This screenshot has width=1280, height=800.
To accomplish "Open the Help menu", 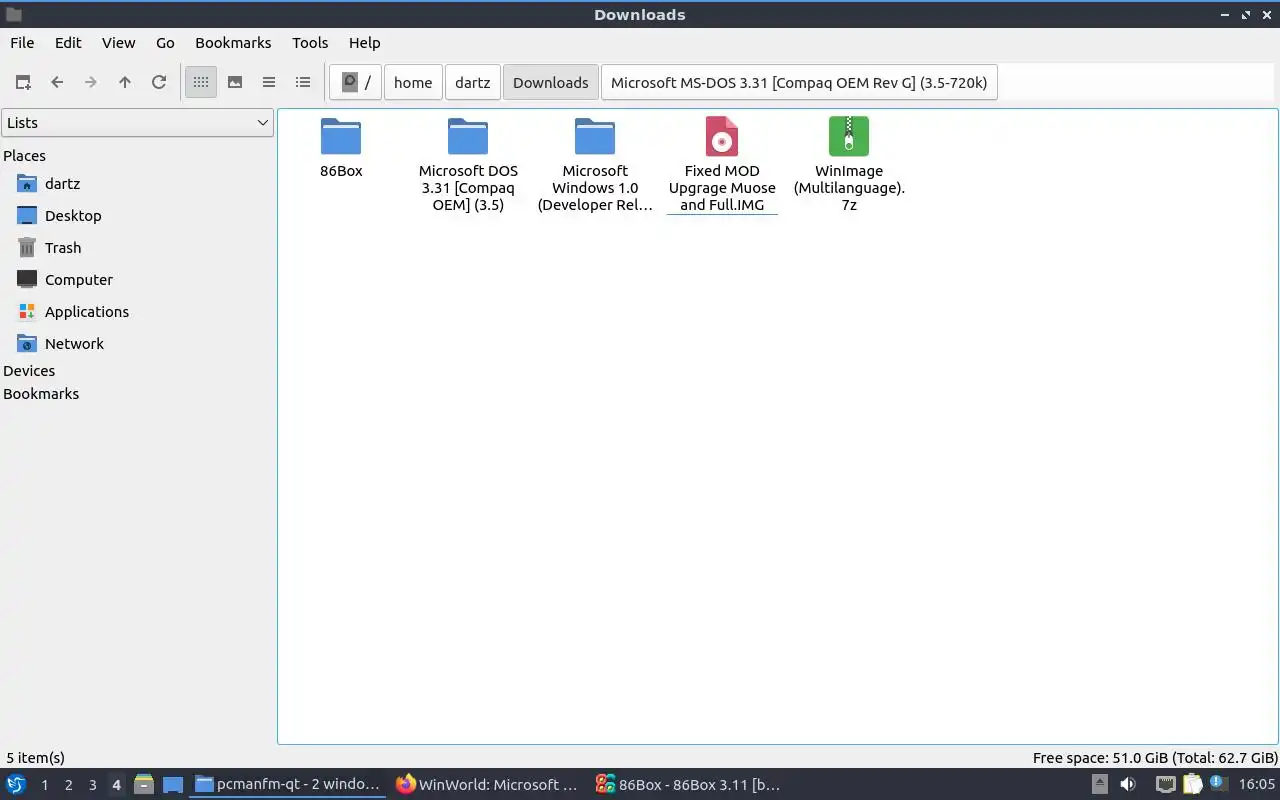I will click(x=364, y=42).
